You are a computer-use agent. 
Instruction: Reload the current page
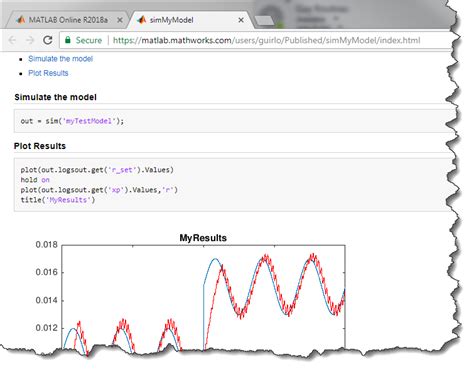[x=48, y=40]
